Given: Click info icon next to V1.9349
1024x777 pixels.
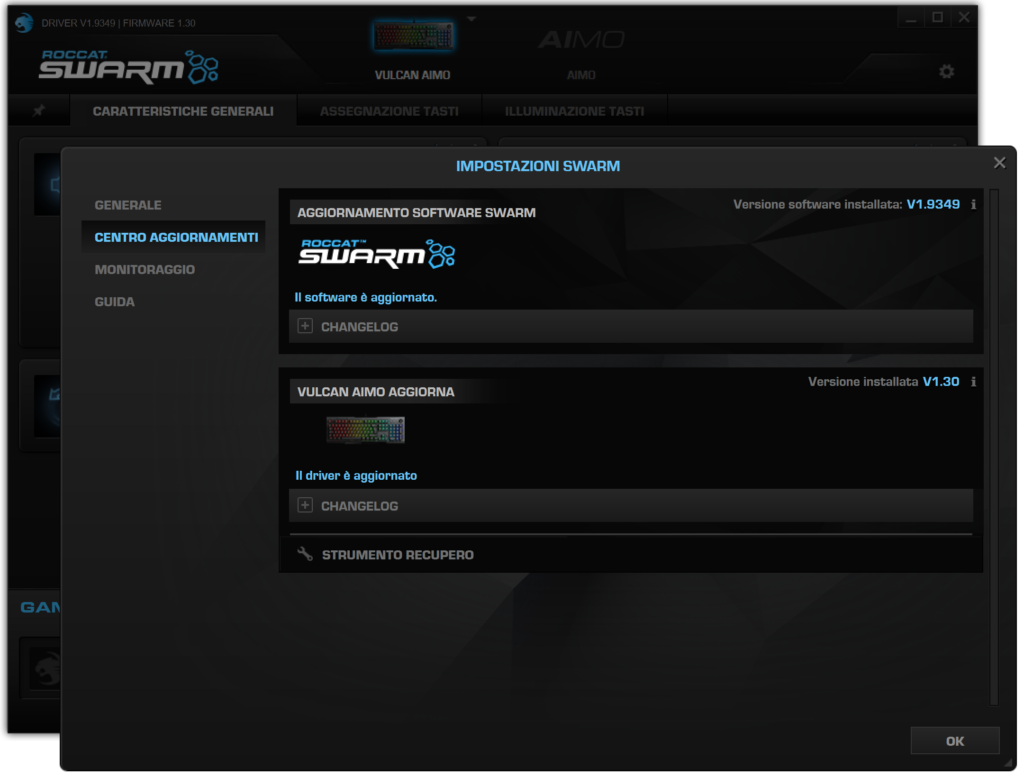Looking at the screenshot, I should 973,204.
